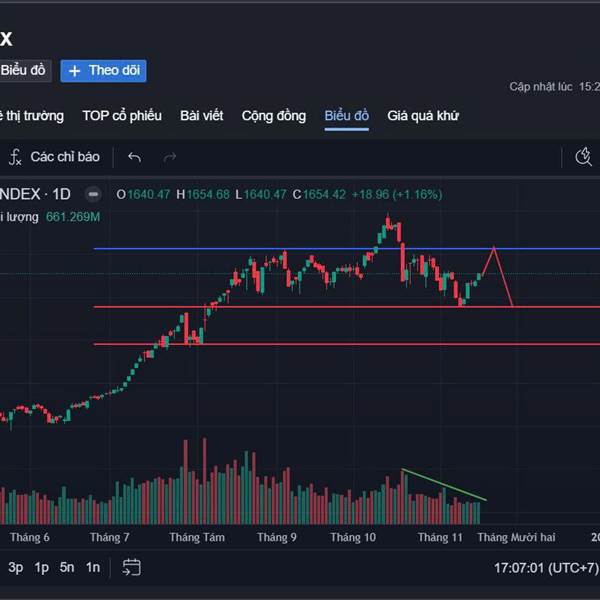Go to the Cộng đồng tab
The image size is (600, 600).
[273, 116]
